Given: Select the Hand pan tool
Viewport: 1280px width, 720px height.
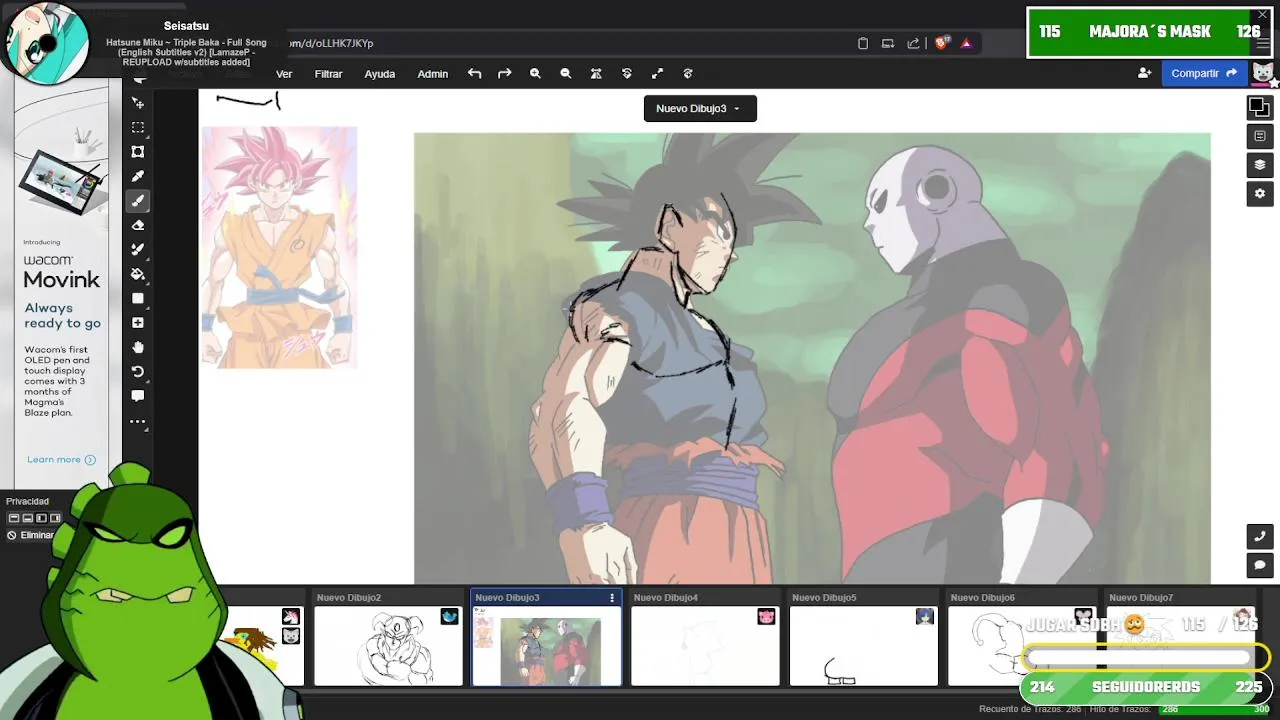Looking at the screenshot, I should click(138, 347).
